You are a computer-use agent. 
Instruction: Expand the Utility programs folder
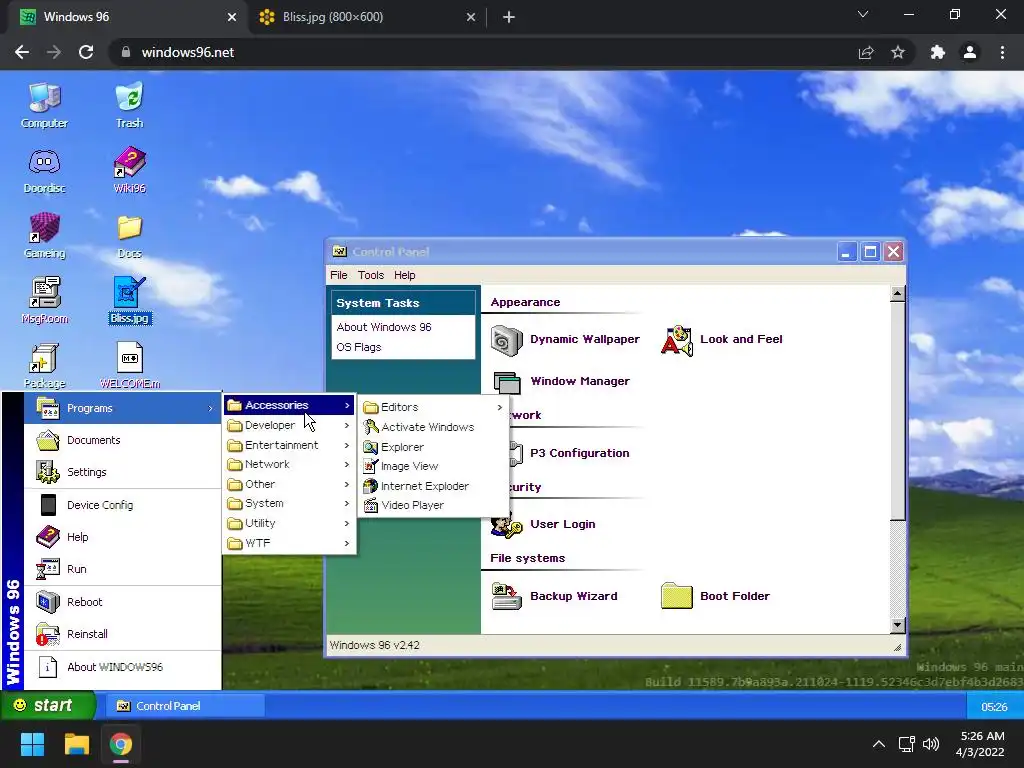click(x=289, y=524)
